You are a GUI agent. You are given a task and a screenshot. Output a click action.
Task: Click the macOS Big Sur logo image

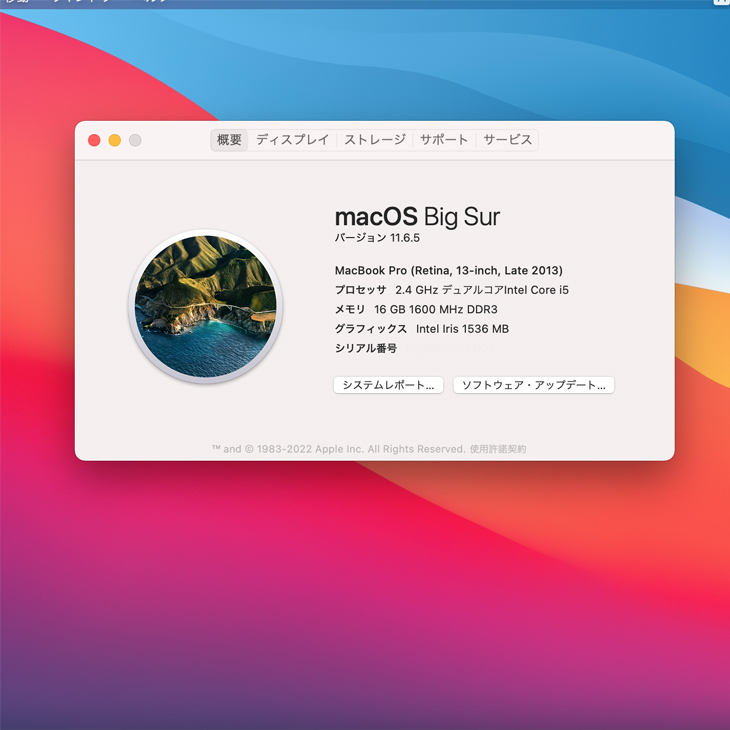205,306
